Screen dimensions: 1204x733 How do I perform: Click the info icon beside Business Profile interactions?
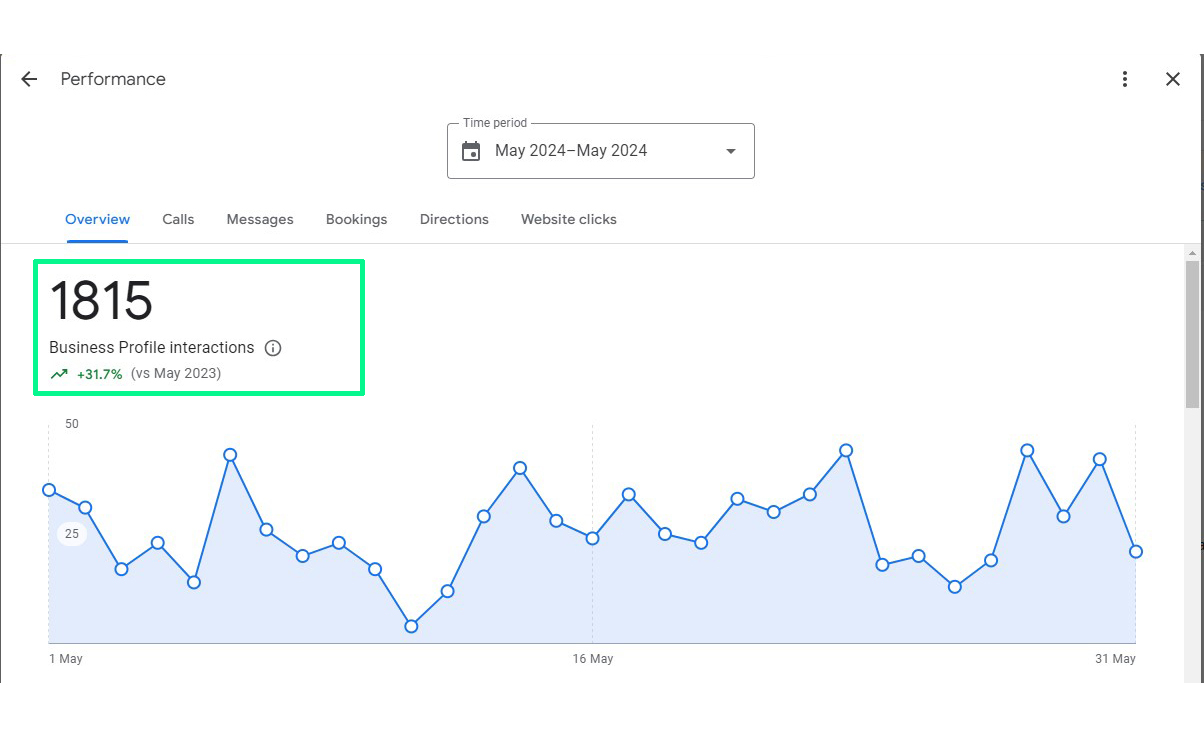pos(273,348)
